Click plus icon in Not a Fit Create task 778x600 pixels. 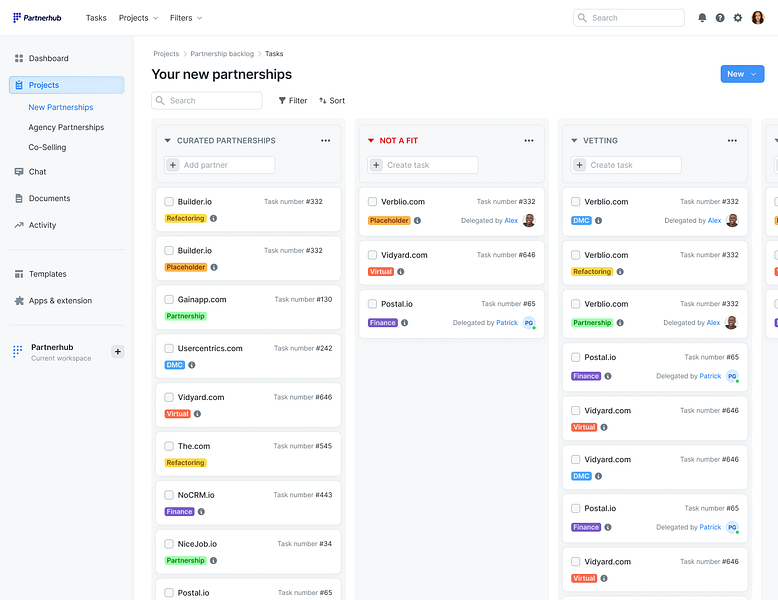tap(376, 165)
